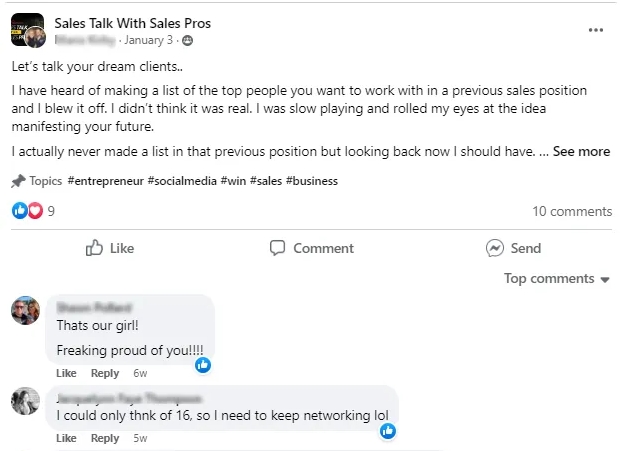Open the #entrepreneur hashtag topic

click(x=105, y=181)
